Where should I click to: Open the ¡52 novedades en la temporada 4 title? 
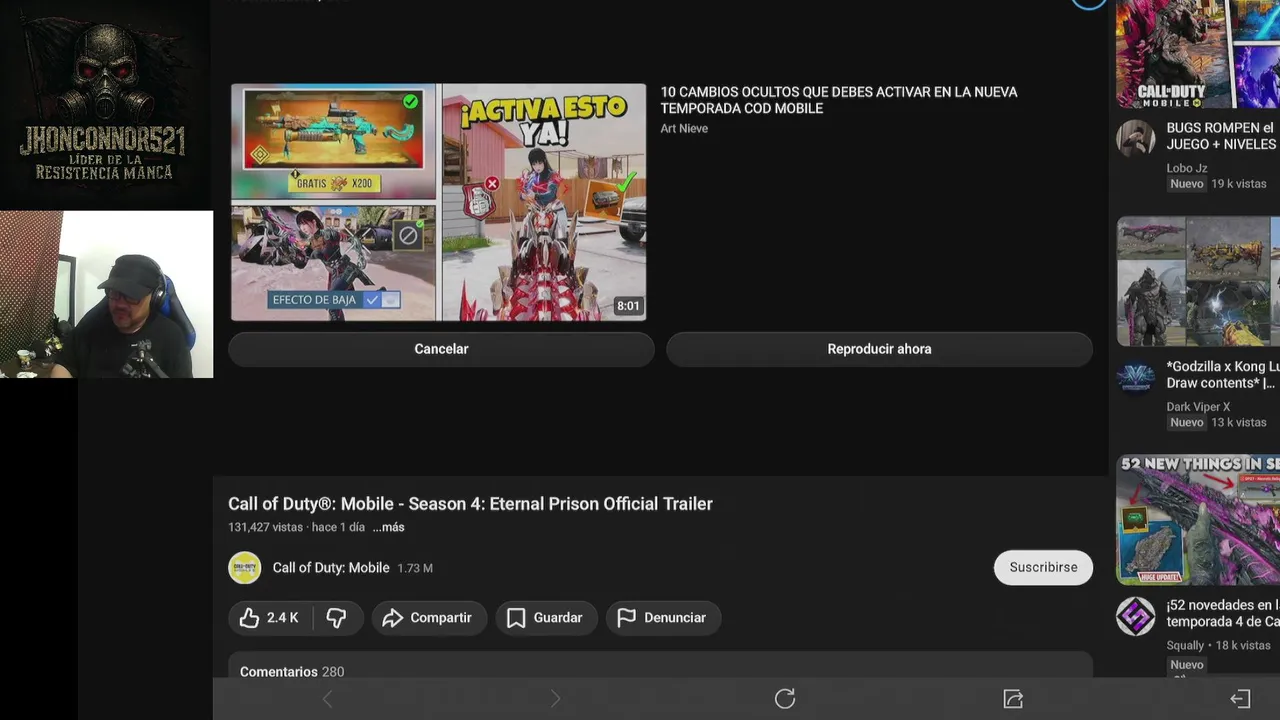point(1223,613)
